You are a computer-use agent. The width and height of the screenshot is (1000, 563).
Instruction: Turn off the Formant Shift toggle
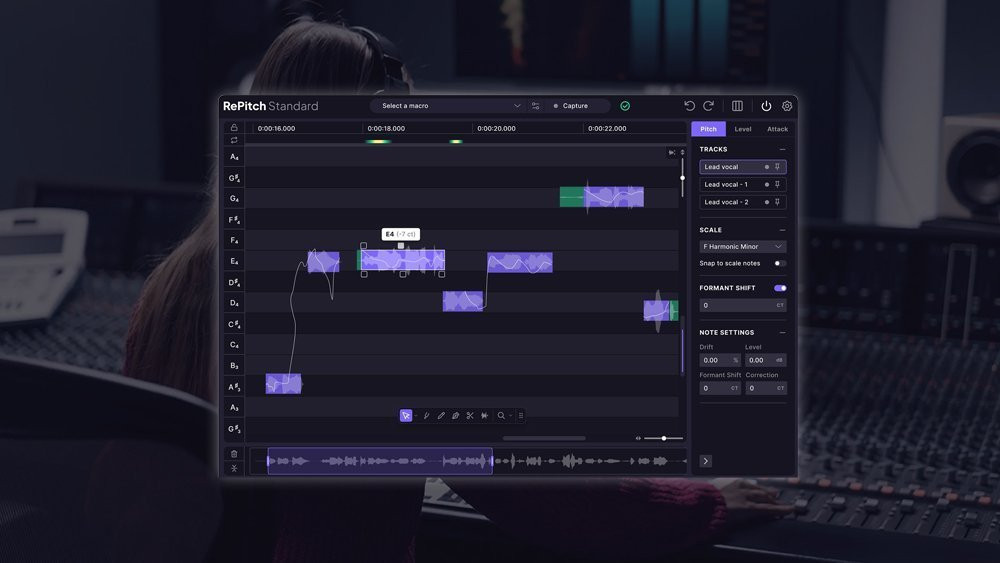780,288
